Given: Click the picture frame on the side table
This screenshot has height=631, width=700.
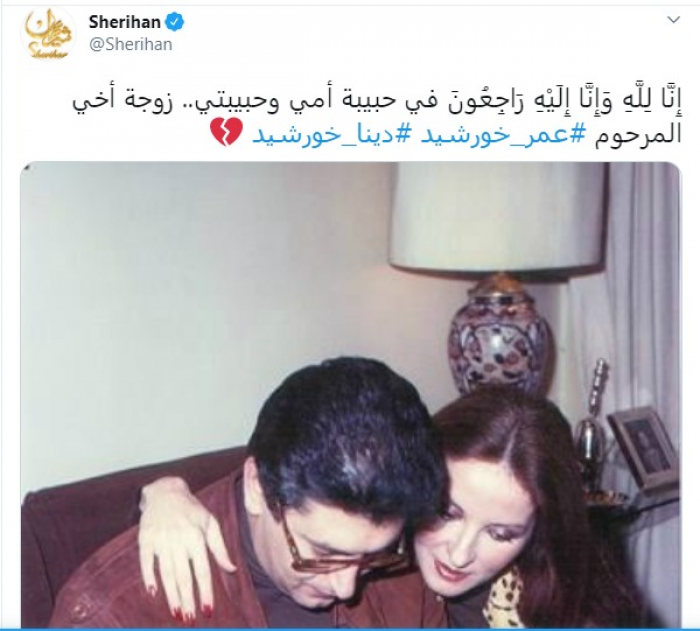Looking at the screenshot, I should tap(642, 448).
